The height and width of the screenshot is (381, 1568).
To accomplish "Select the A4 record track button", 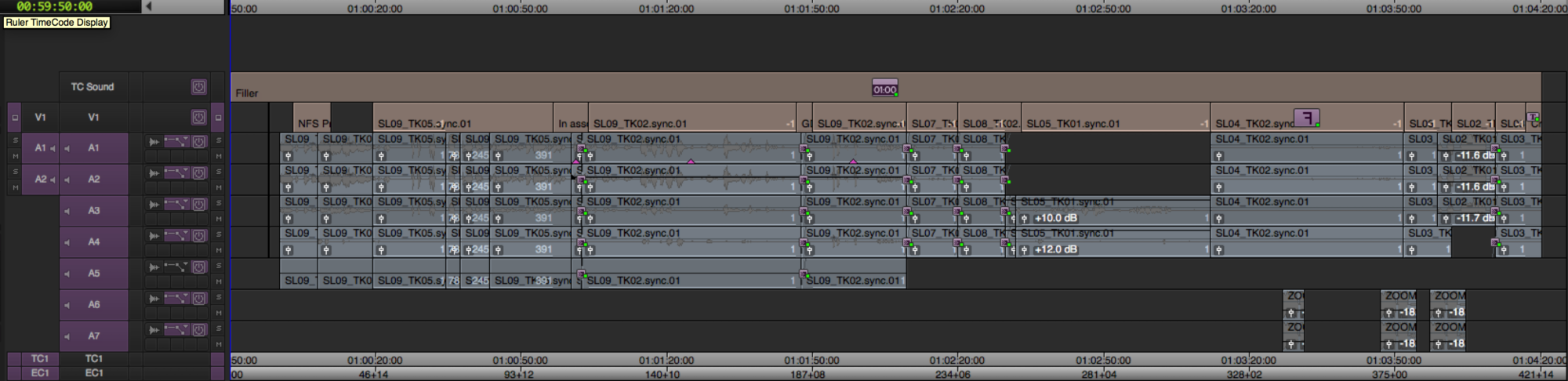I will (93, 242).
